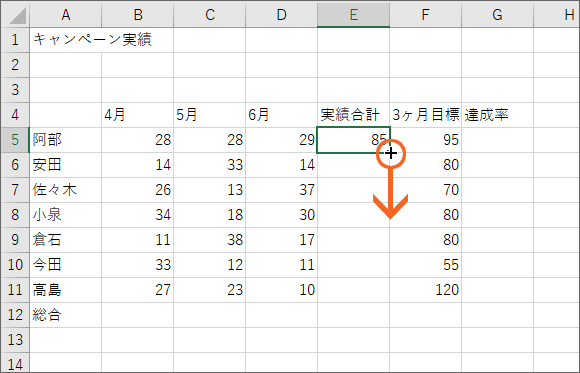Click empty 実績合計 cell for 高島
Viewport: 580px width, 373px height.
(353, 290)
